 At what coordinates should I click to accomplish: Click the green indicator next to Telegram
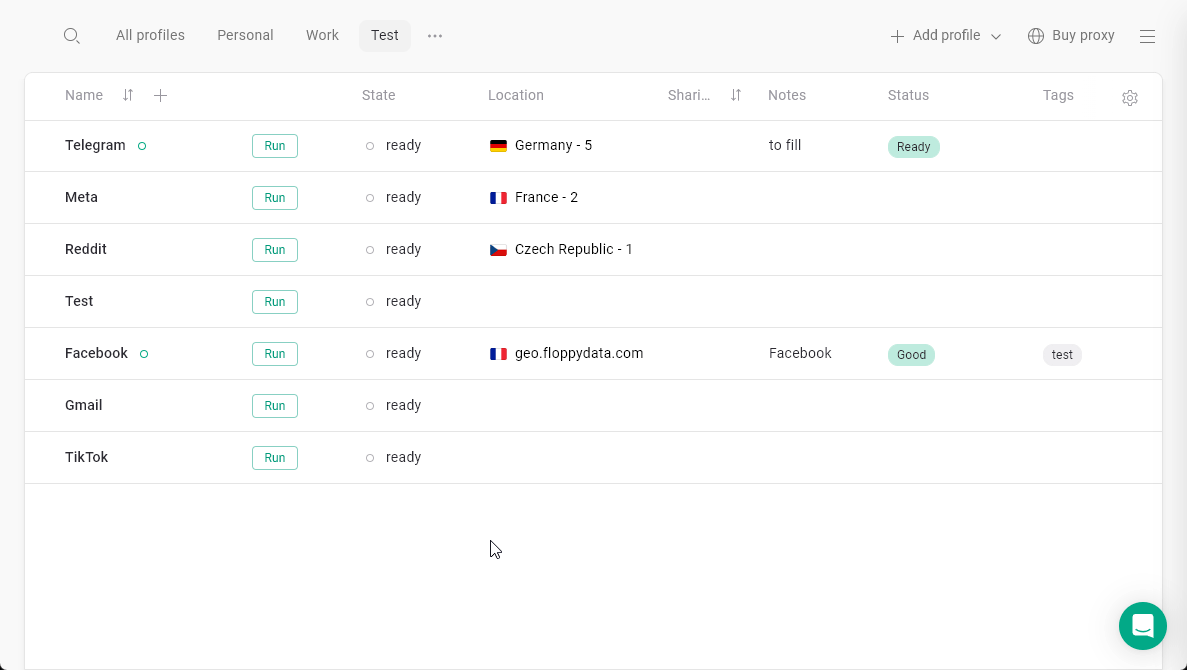pyautogui.click(x=142, y=146)
